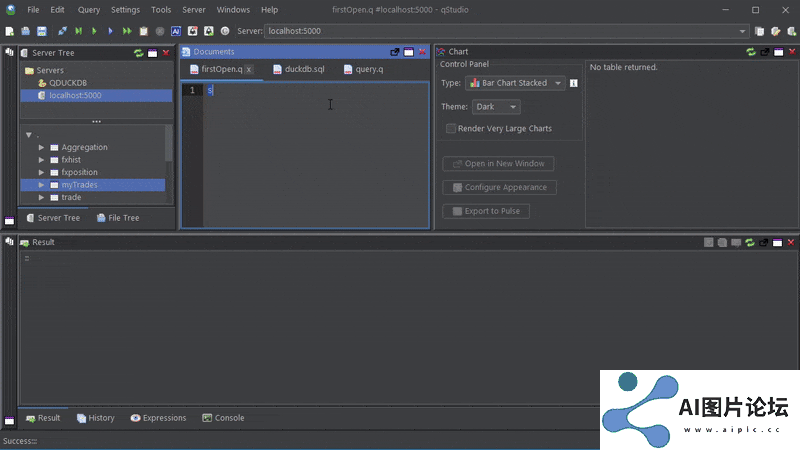Viewport: 800px width, 450px height.
Task: Click Export to Pulse button
Action: click(486, 211)
